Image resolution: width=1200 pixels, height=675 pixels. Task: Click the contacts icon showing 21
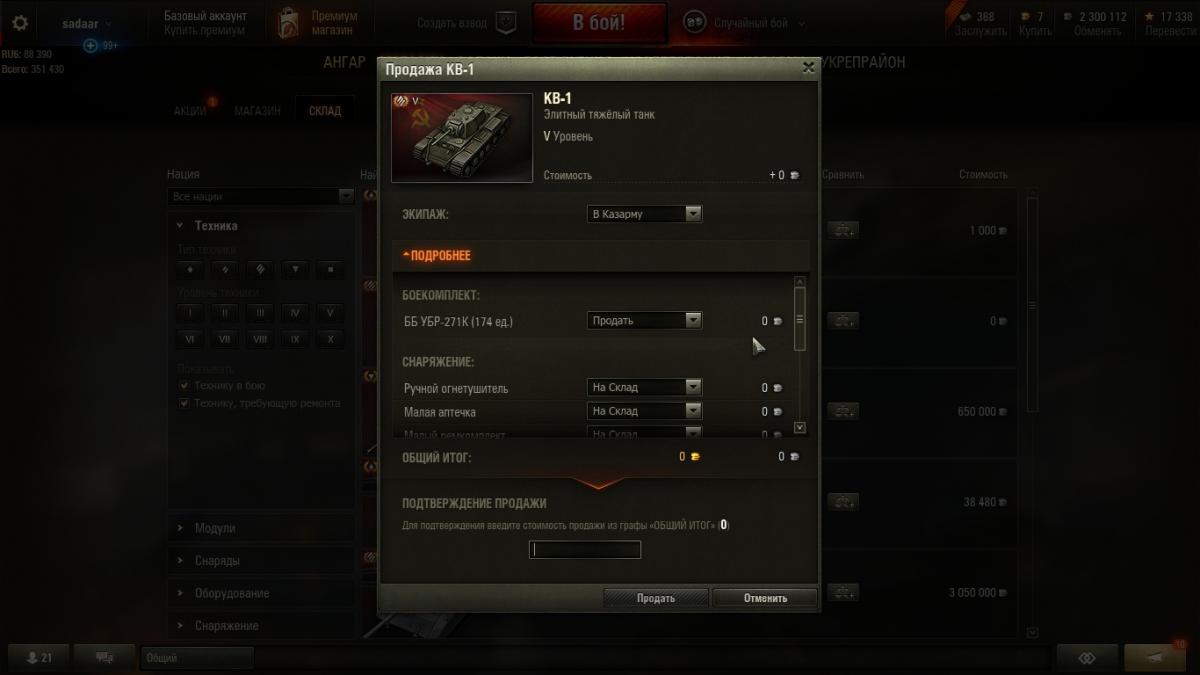pos(40,657)
